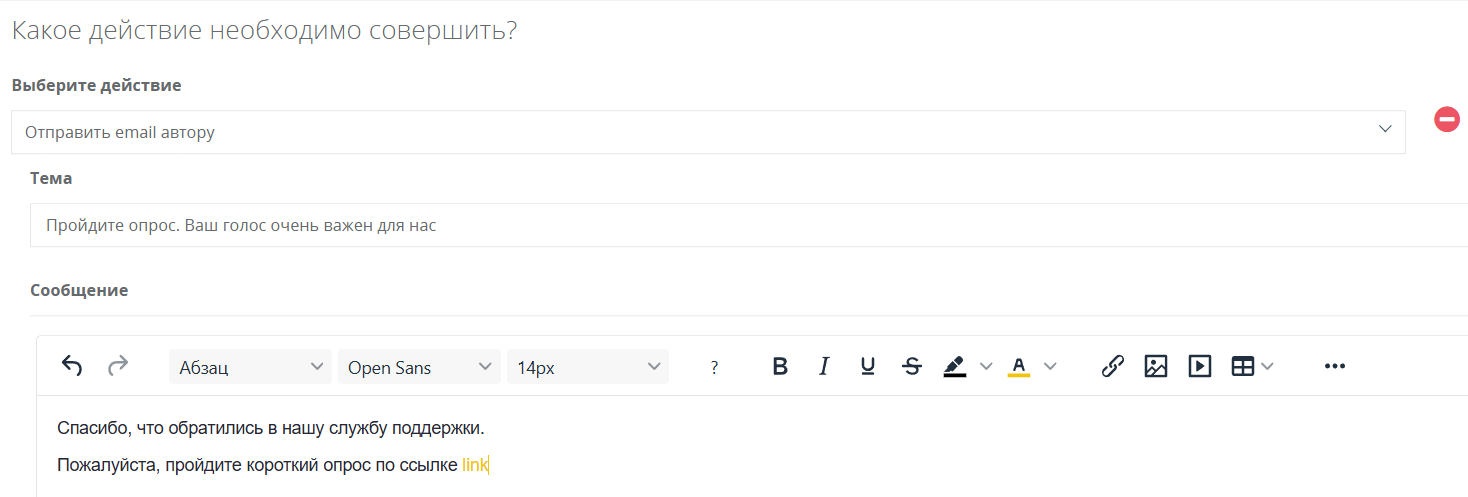Toggle bold formatting
The height and width of the screenshot is (497, 1468).
tap(780, 367)
